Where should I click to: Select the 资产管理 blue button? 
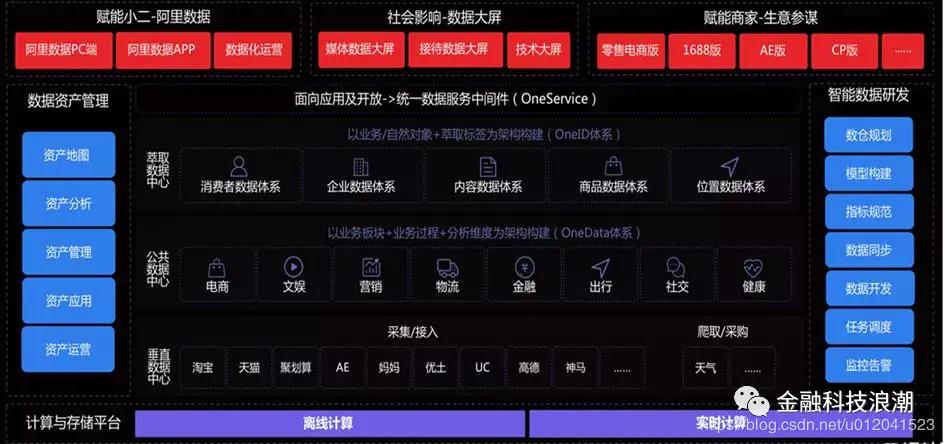click(68, 252)
